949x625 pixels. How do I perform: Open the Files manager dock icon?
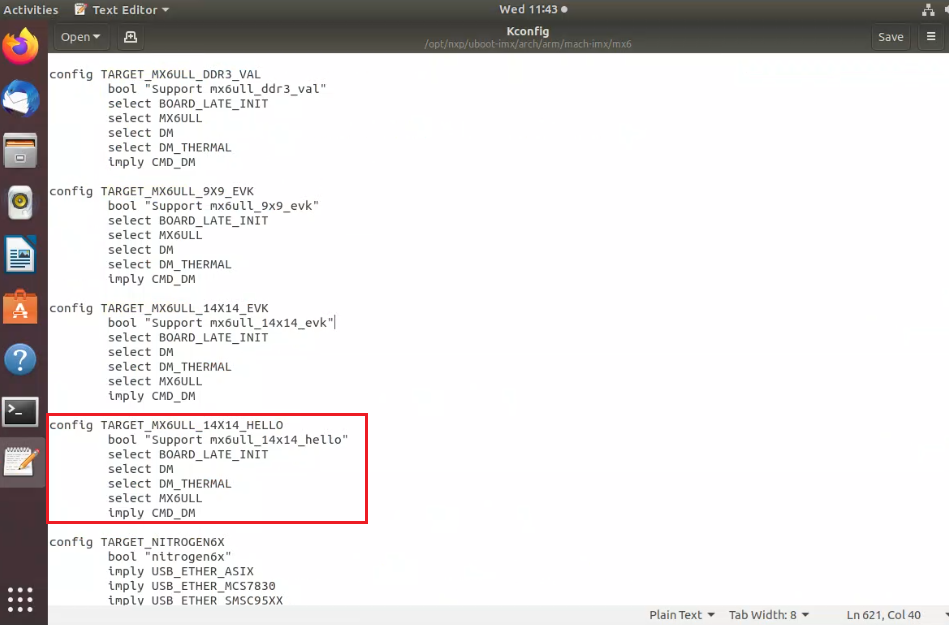click(20, 151)
